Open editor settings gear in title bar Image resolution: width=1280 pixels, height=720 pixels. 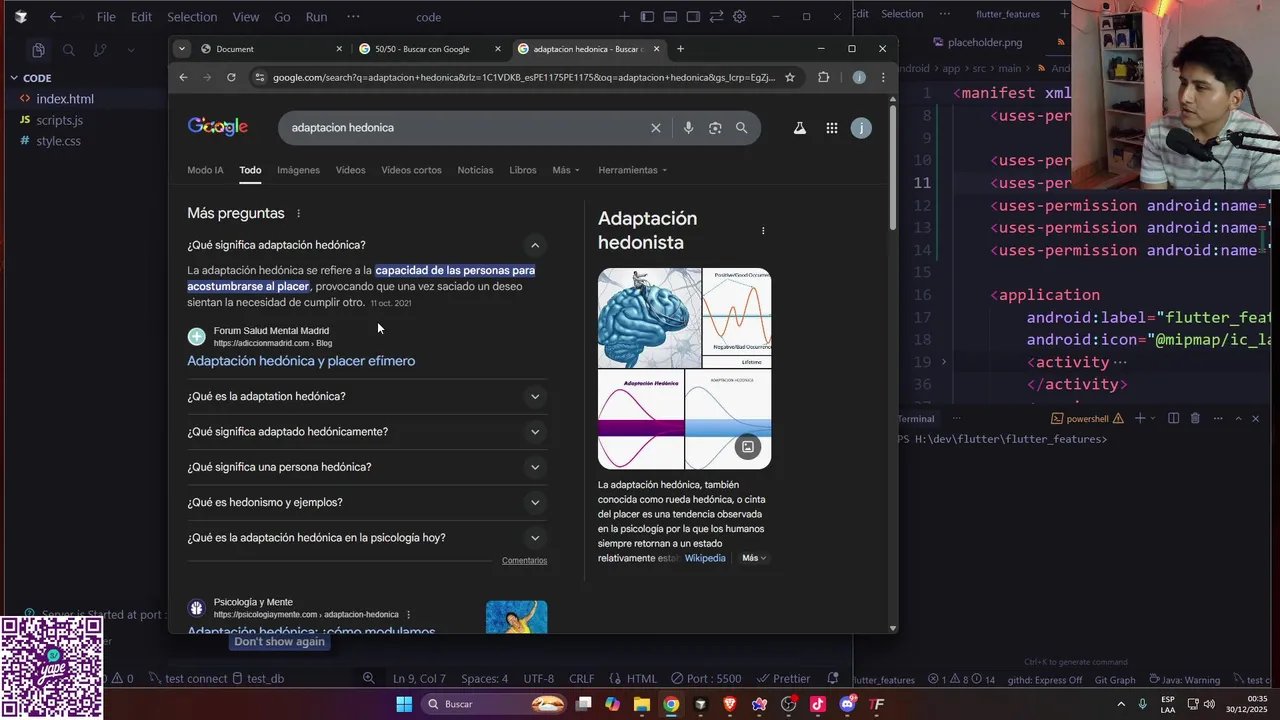[740, 17]
